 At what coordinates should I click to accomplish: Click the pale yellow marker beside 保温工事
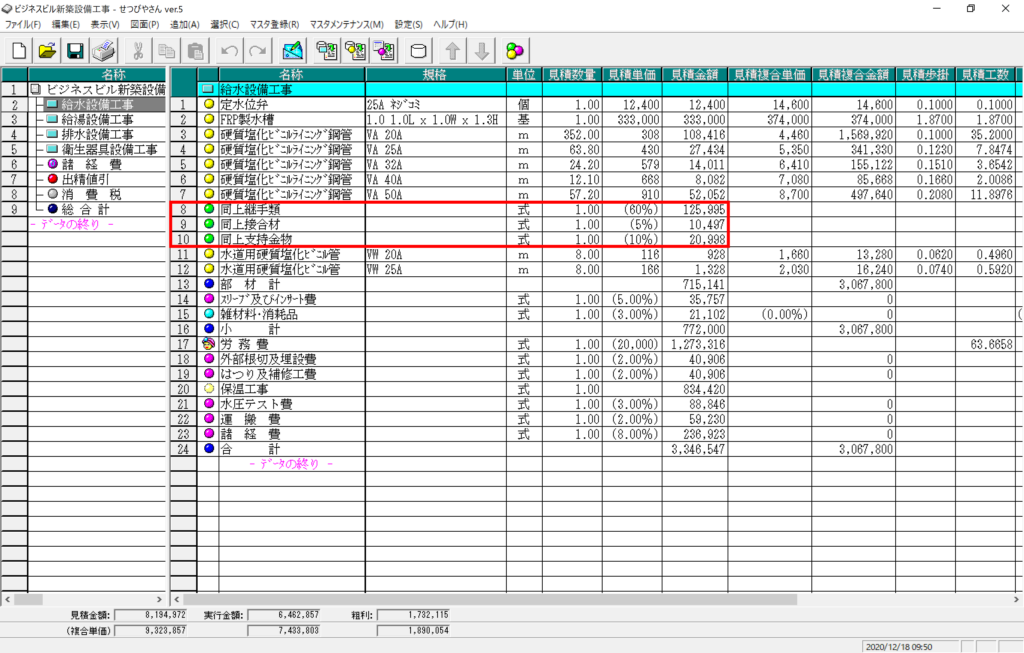tap(209, 389)
